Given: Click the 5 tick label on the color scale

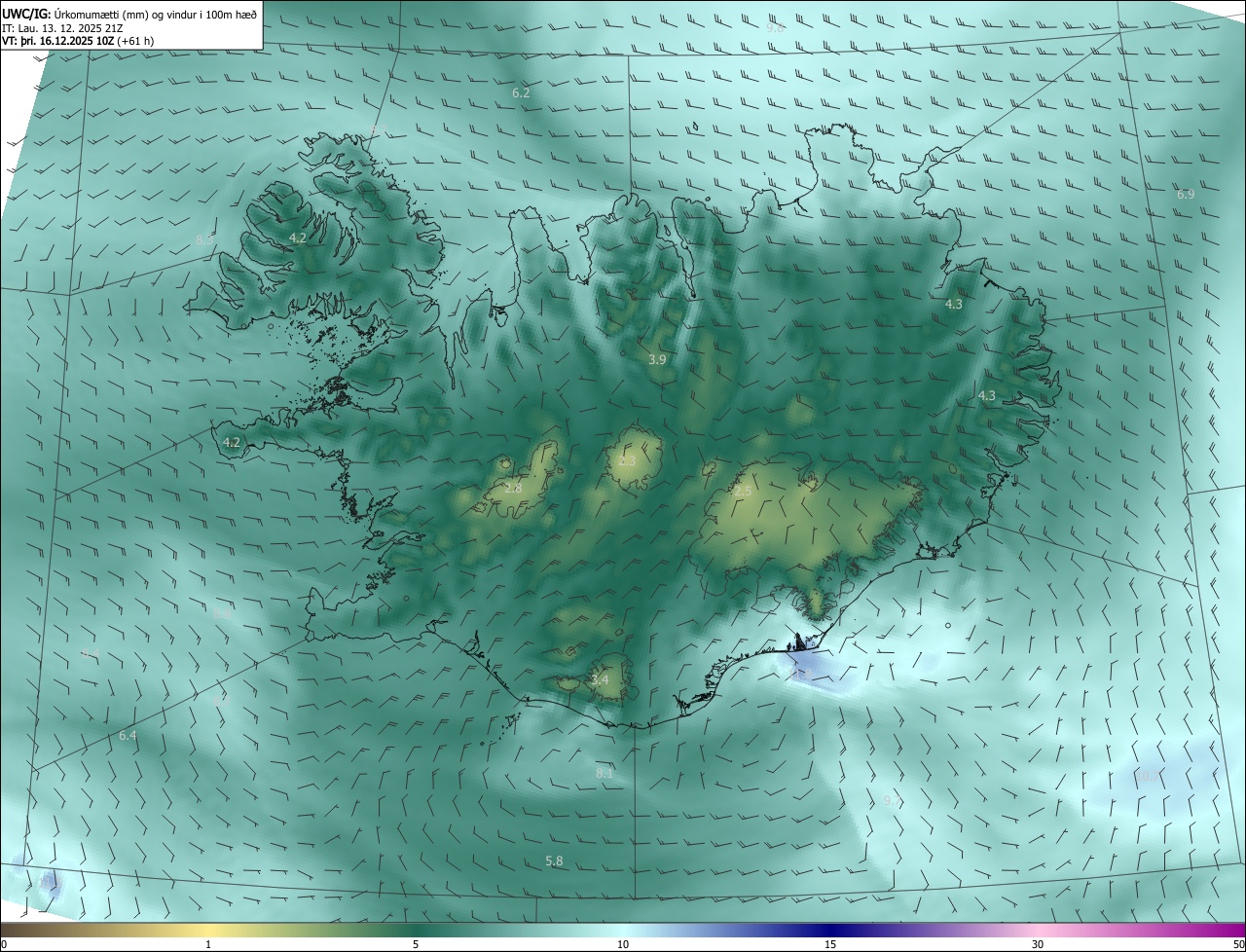Looking at the screenshot, I should (416, 944).
